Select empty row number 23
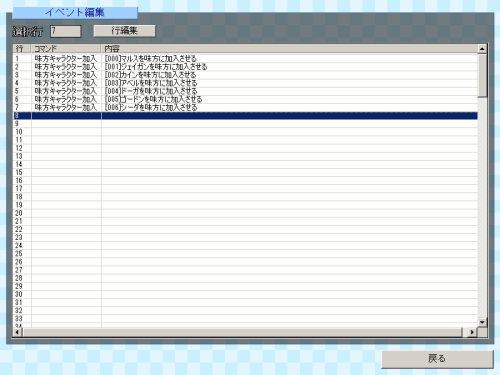 245,237
